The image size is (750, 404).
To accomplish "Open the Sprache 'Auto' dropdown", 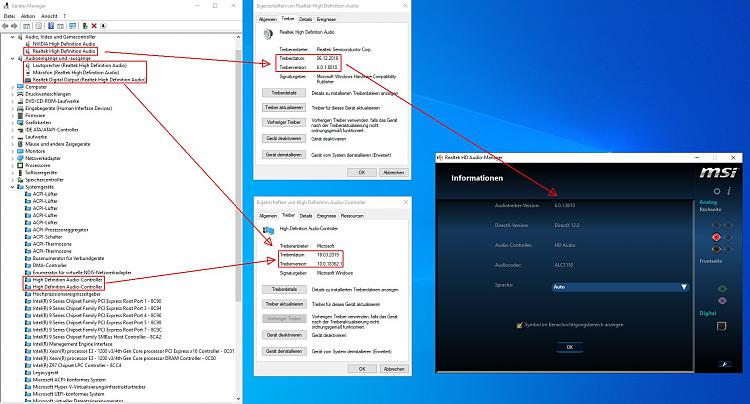I will (620, 287).
